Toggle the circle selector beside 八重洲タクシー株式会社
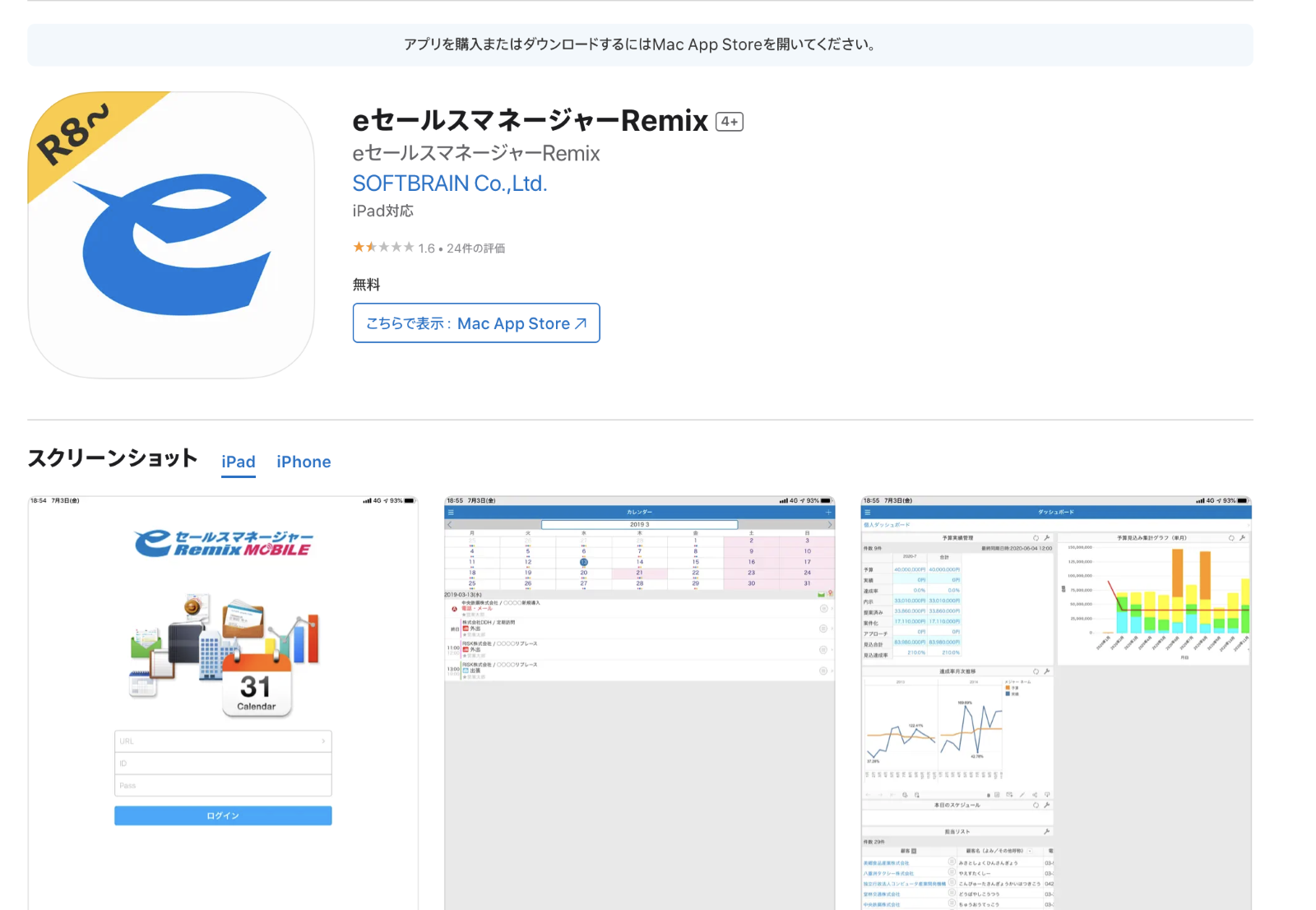 tap(952, 873)
